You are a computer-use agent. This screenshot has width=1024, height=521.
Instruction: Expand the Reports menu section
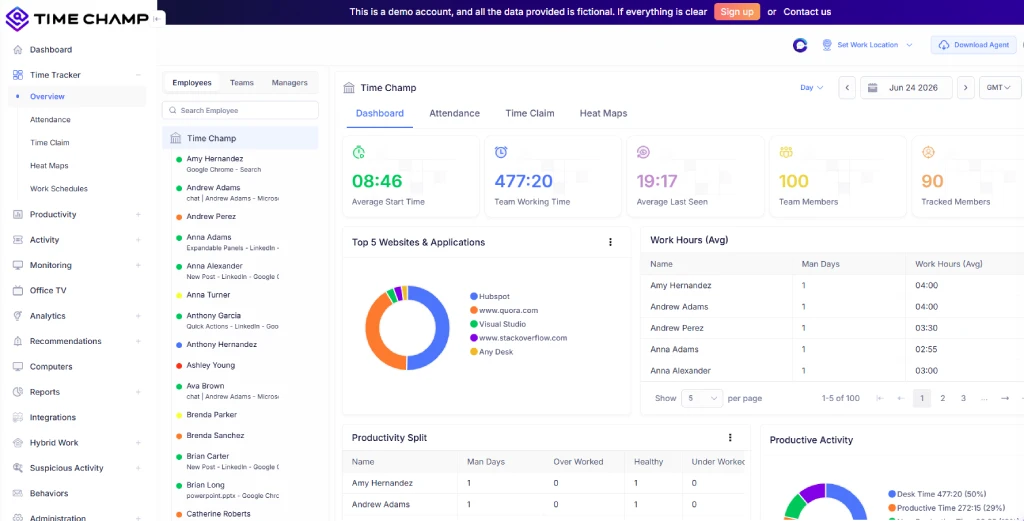click(138, 392)
